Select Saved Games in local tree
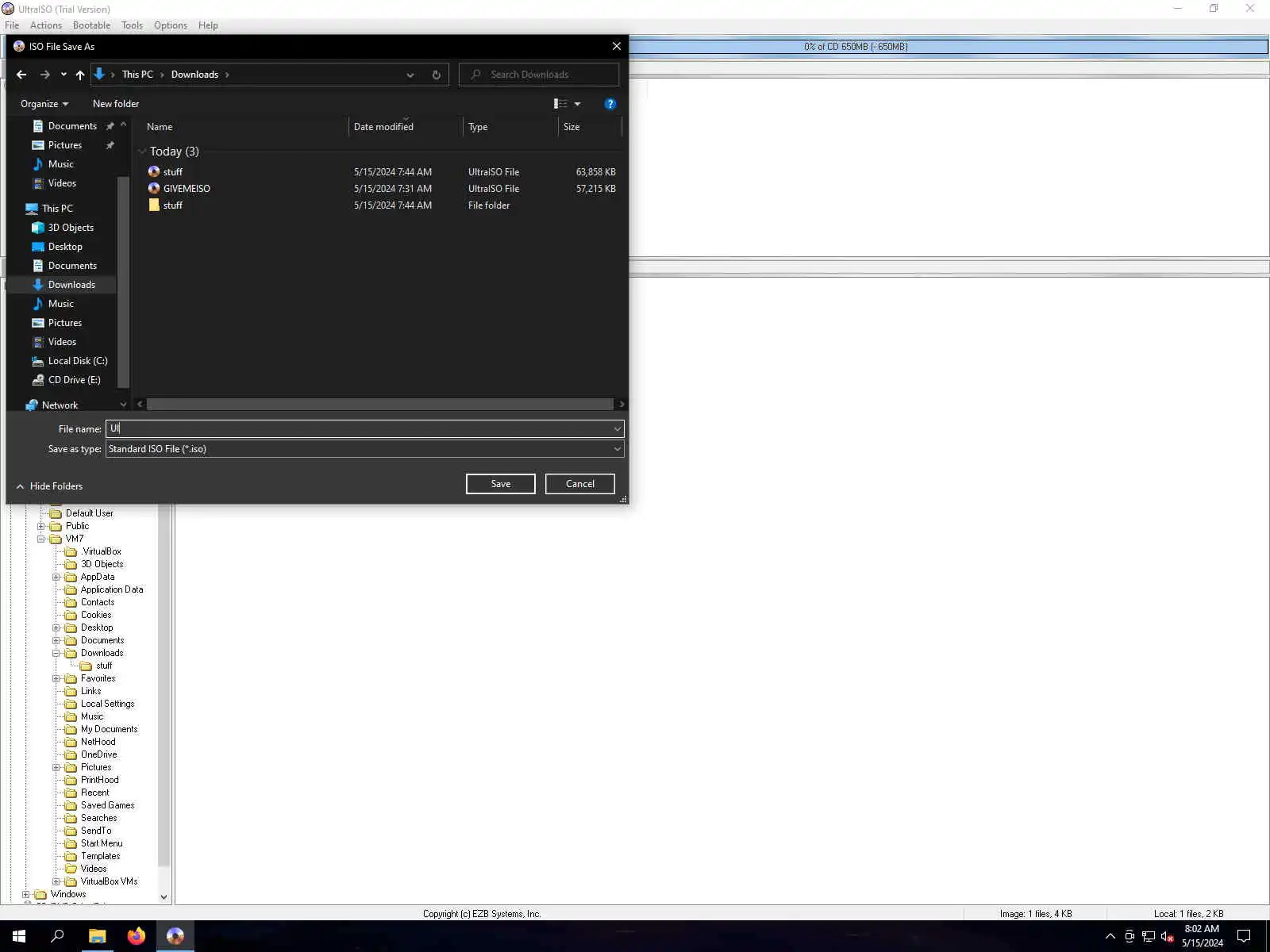 (107, 805)
